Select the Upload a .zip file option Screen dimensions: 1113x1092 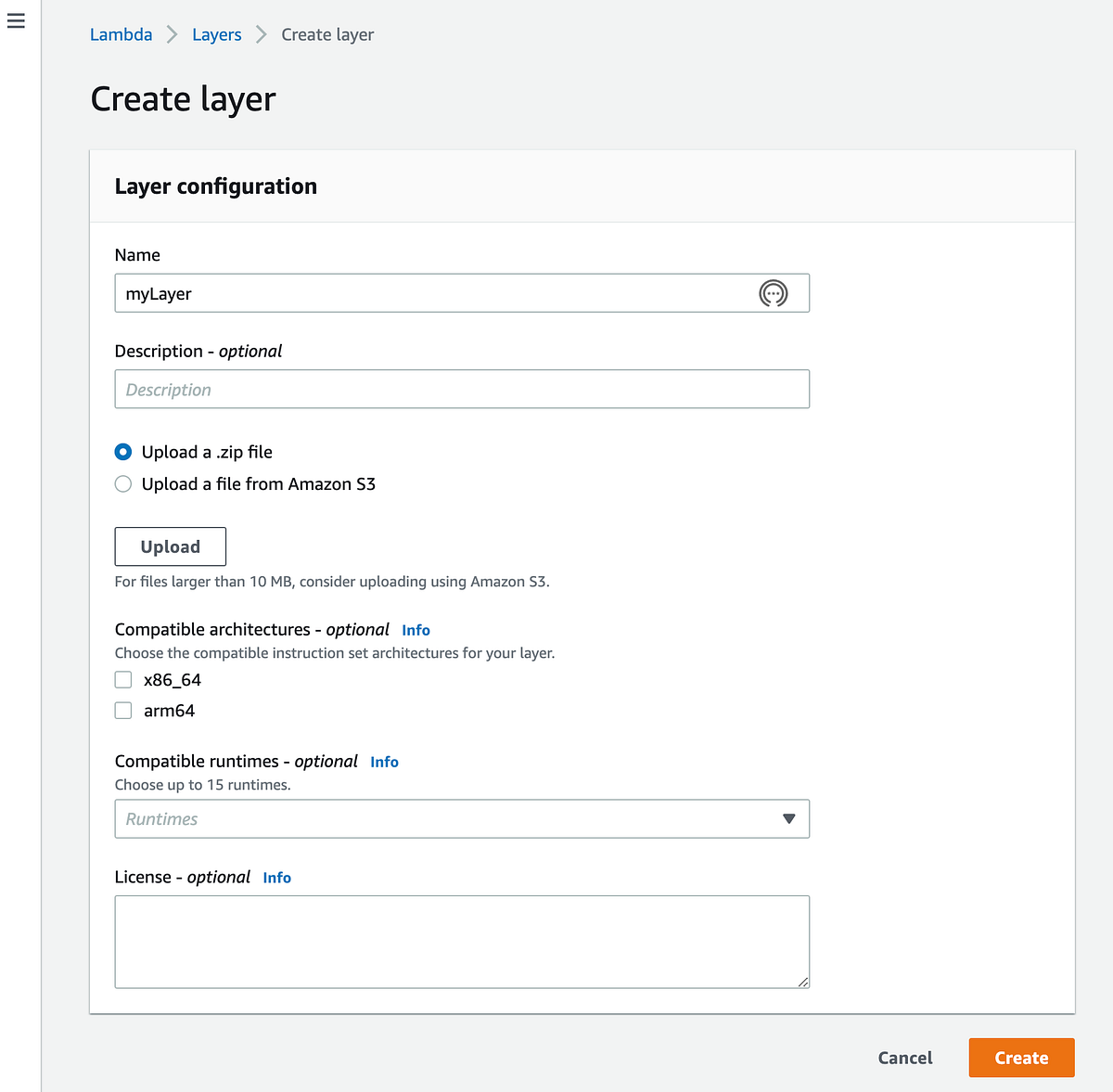click(x=122, y=452)
